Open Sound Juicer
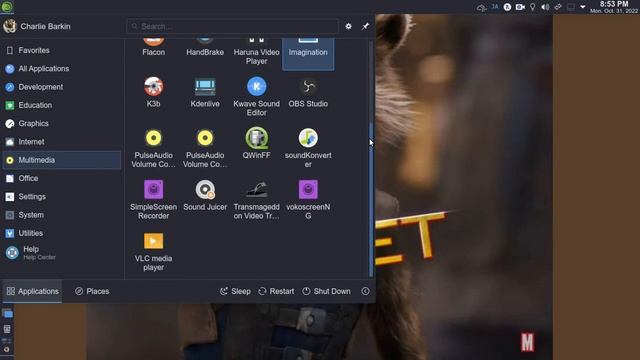 pyautogui.click(x=205, y=196)
